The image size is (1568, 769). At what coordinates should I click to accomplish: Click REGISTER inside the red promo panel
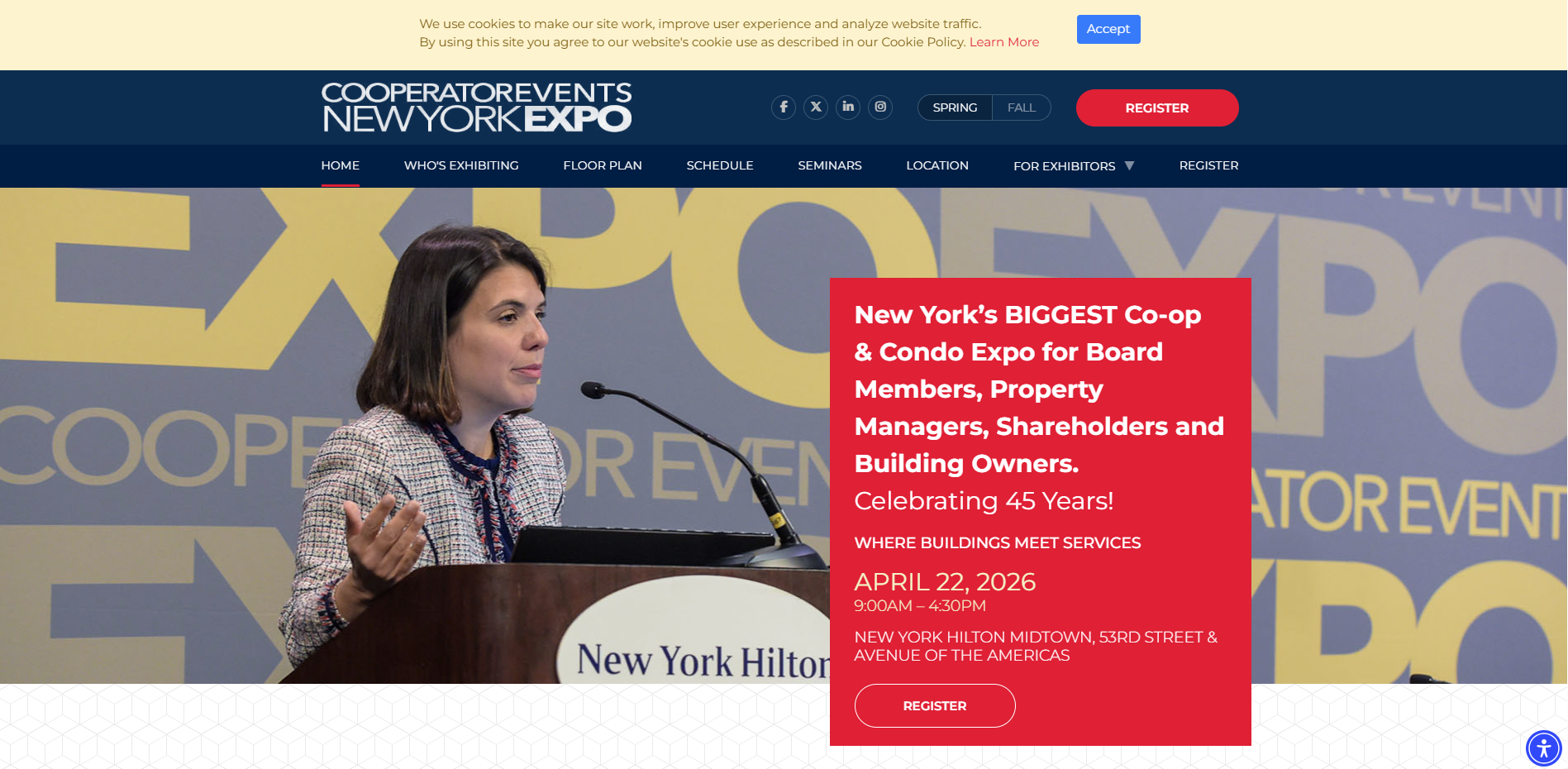click(934, 705)
